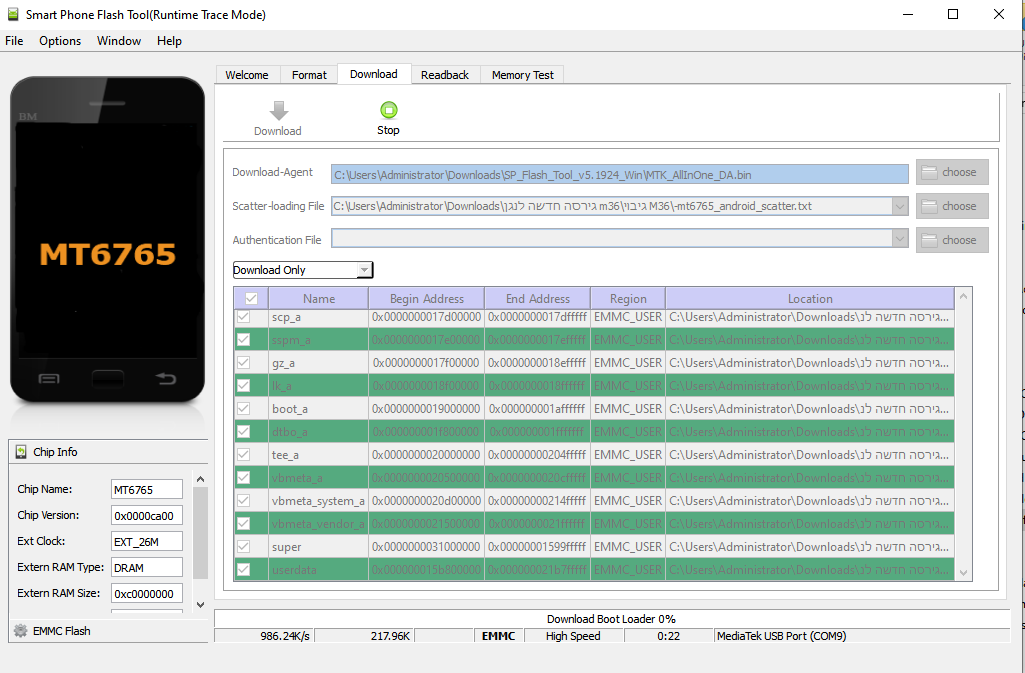Click the Download arrow icon
This screenshot has width=1025, height=673.
pyautogui.click(x=278, y=110)
